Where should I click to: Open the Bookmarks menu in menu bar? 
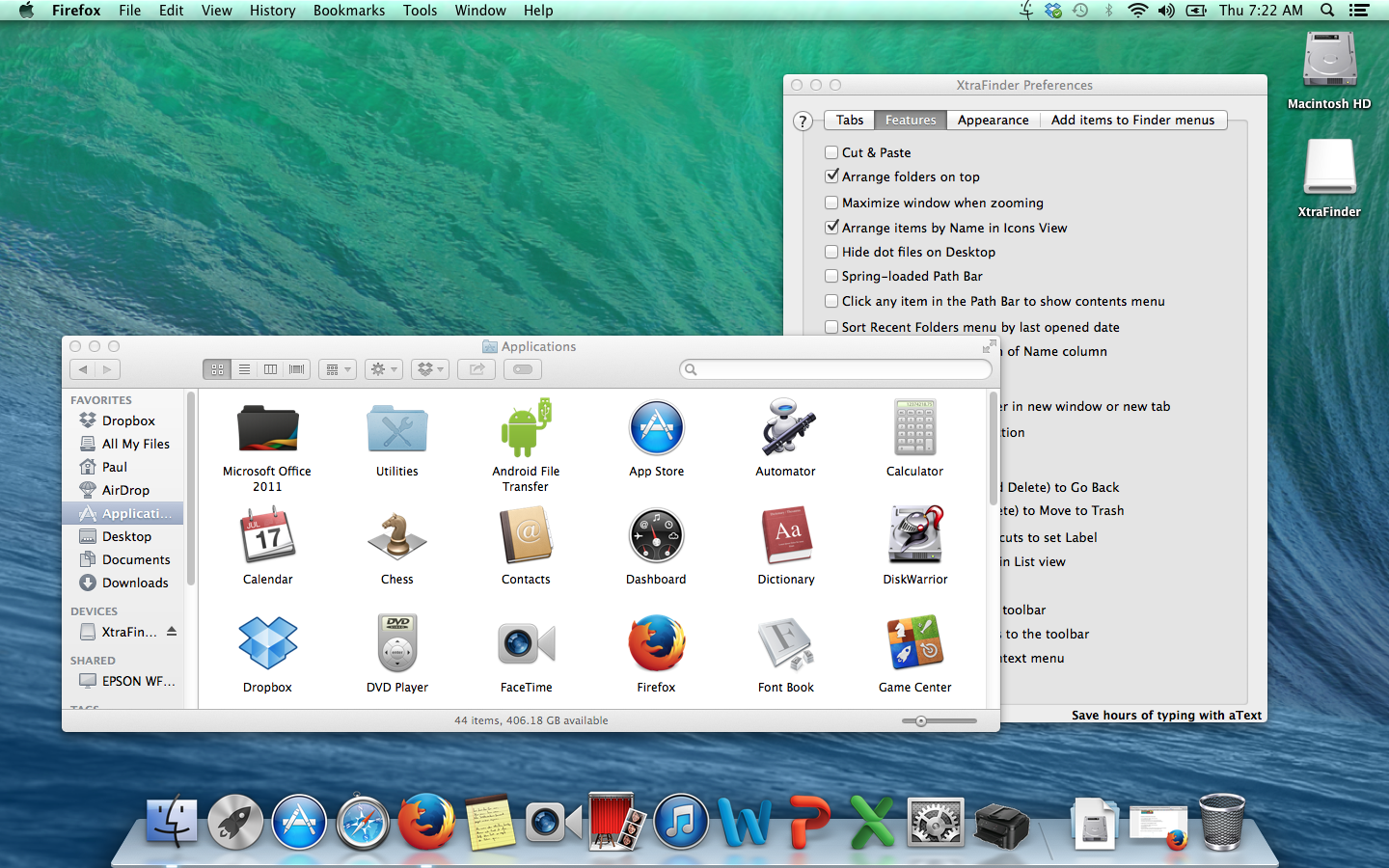click(348, 11)
